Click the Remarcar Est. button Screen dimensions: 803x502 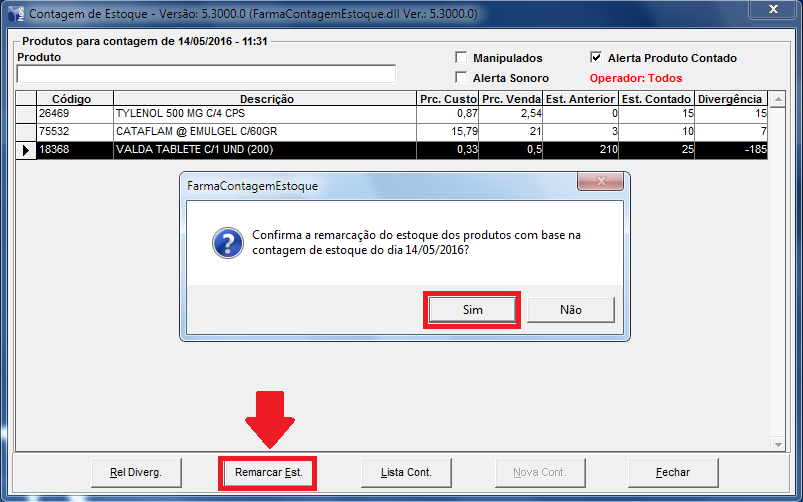coord(268,471)
